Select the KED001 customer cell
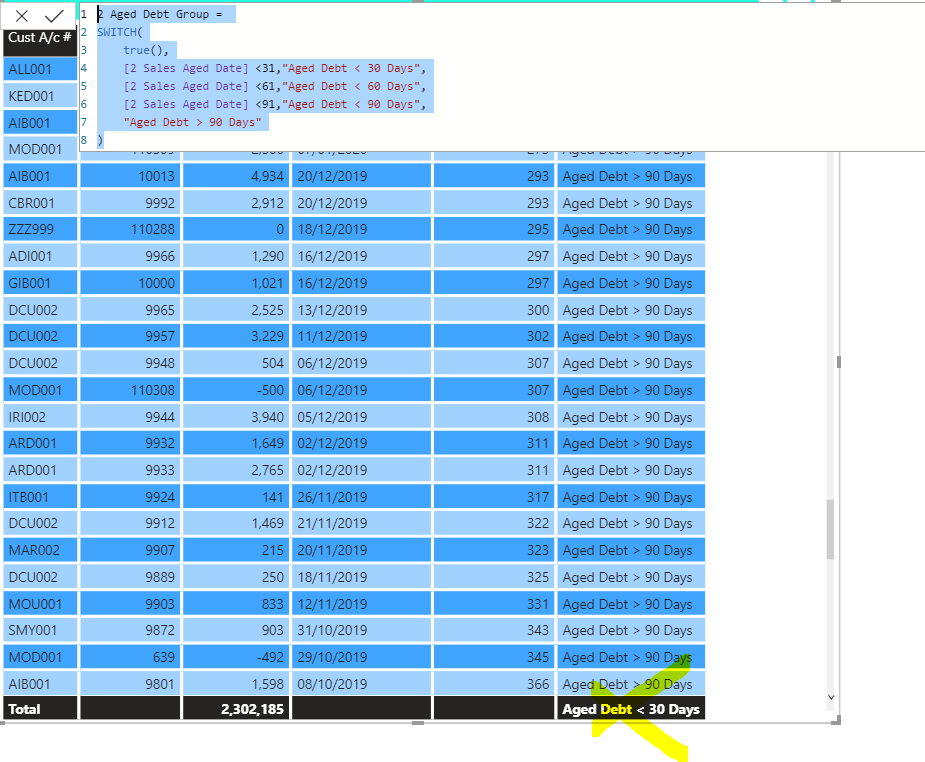This screenshot has width=925, height=762. point(40,96)
